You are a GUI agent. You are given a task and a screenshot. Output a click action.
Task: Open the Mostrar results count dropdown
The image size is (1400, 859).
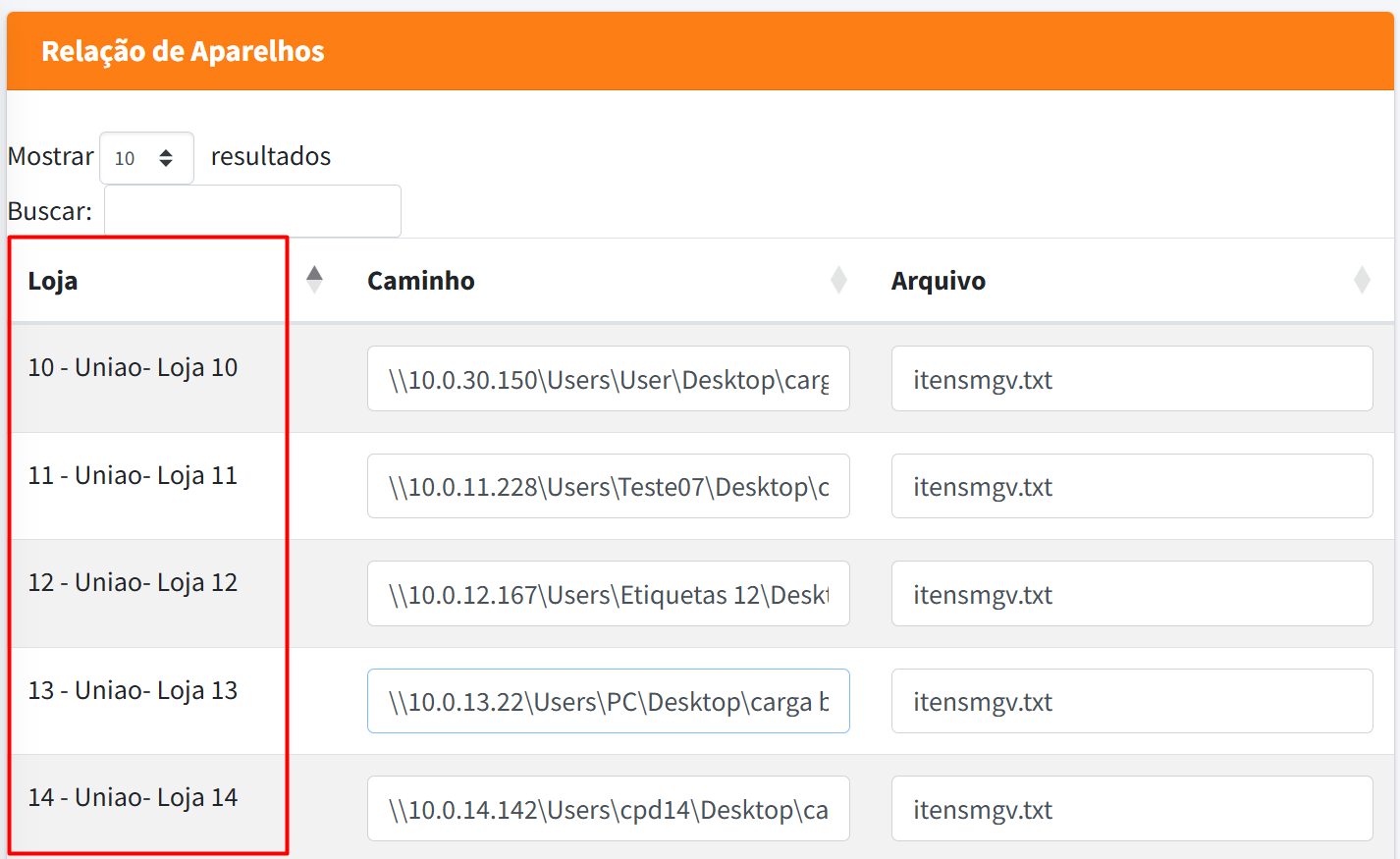coord(146,158)
